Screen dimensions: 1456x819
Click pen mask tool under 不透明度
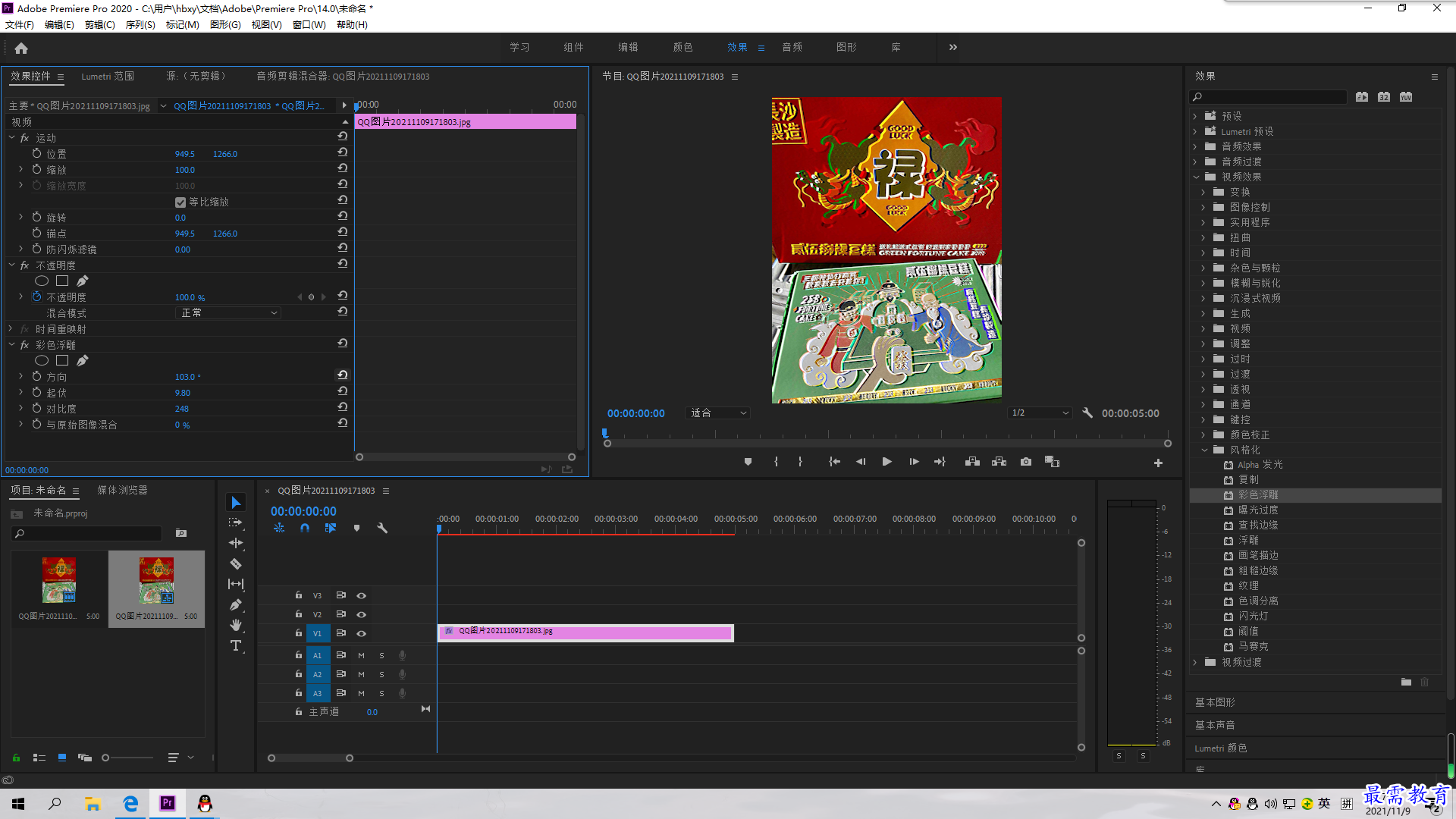click(82, 281)
